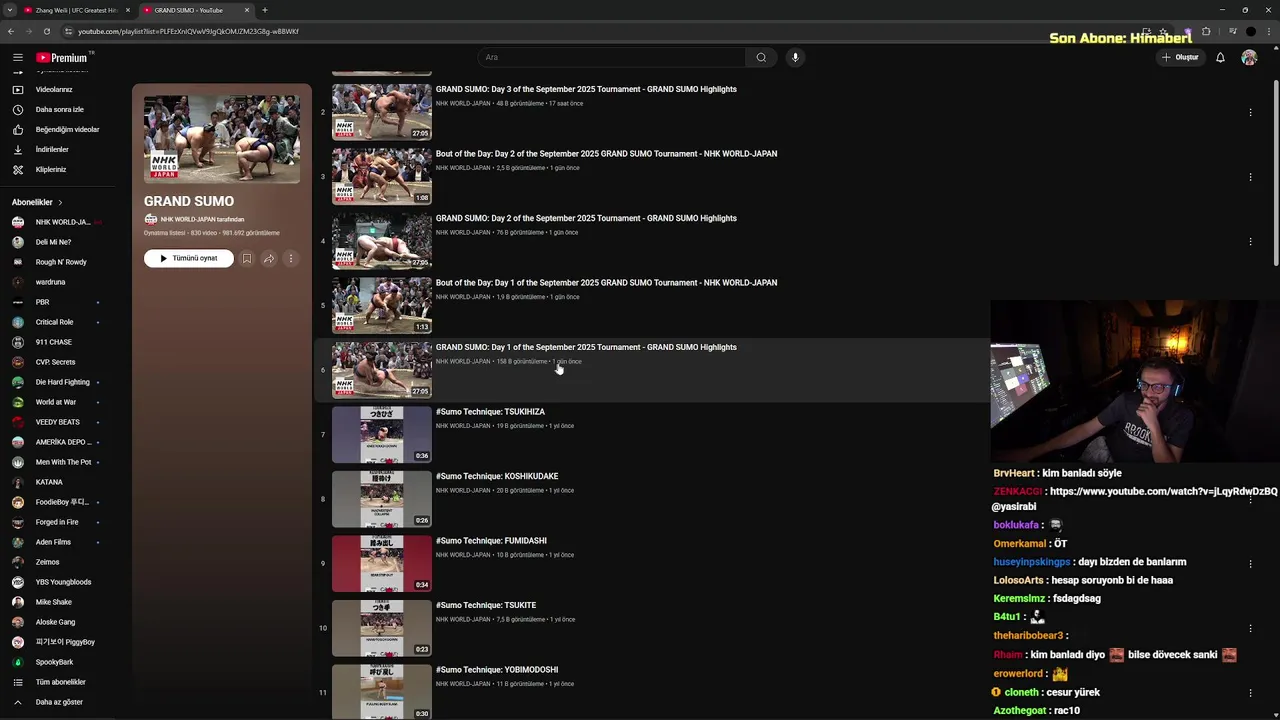
Task: Close the Zhang Weili UFC tab
Action: 127,10
